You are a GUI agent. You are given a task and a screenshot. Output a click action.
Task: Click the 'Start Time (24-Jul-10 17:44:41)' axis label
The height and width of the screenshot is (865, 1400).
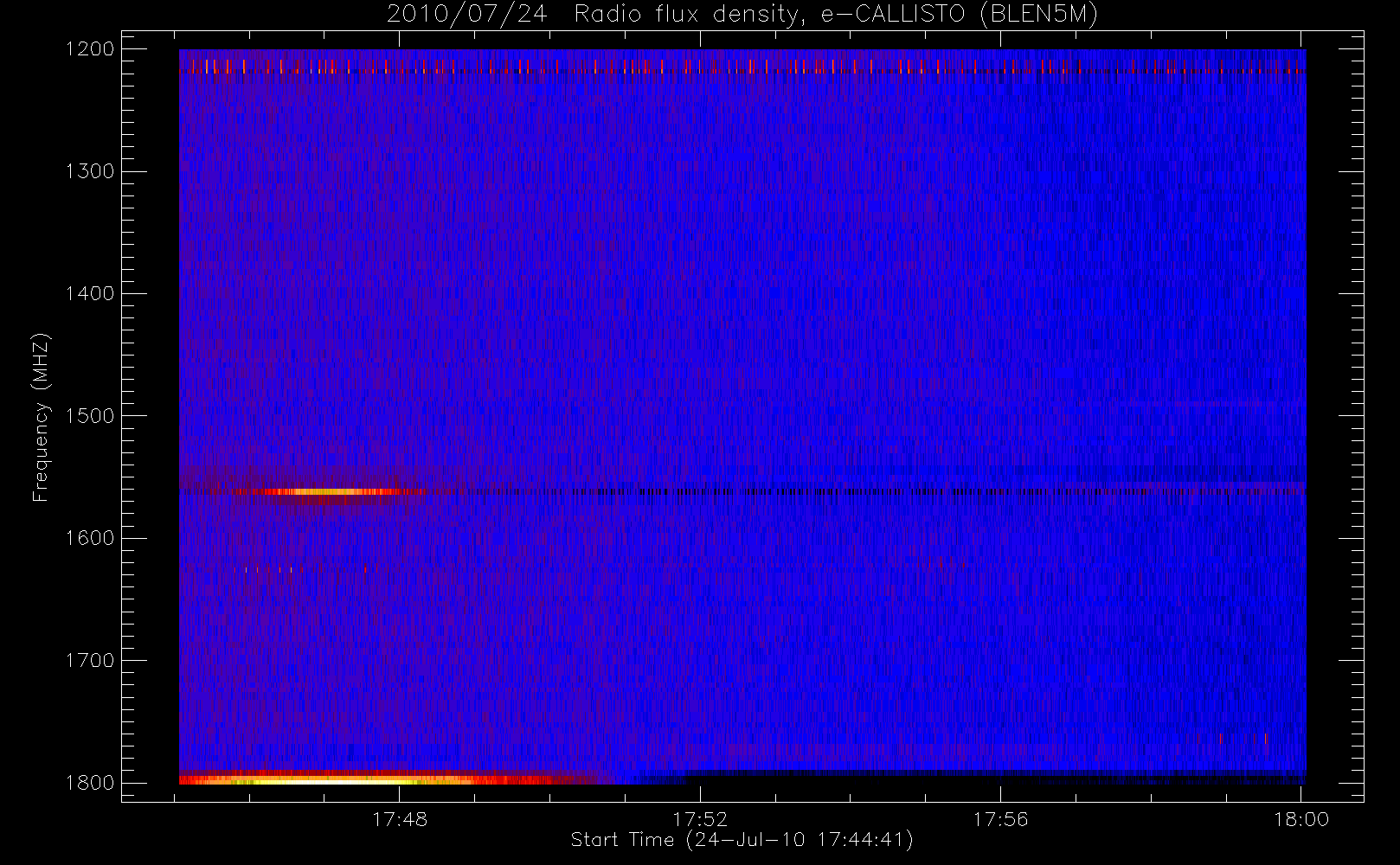[742, 840]
